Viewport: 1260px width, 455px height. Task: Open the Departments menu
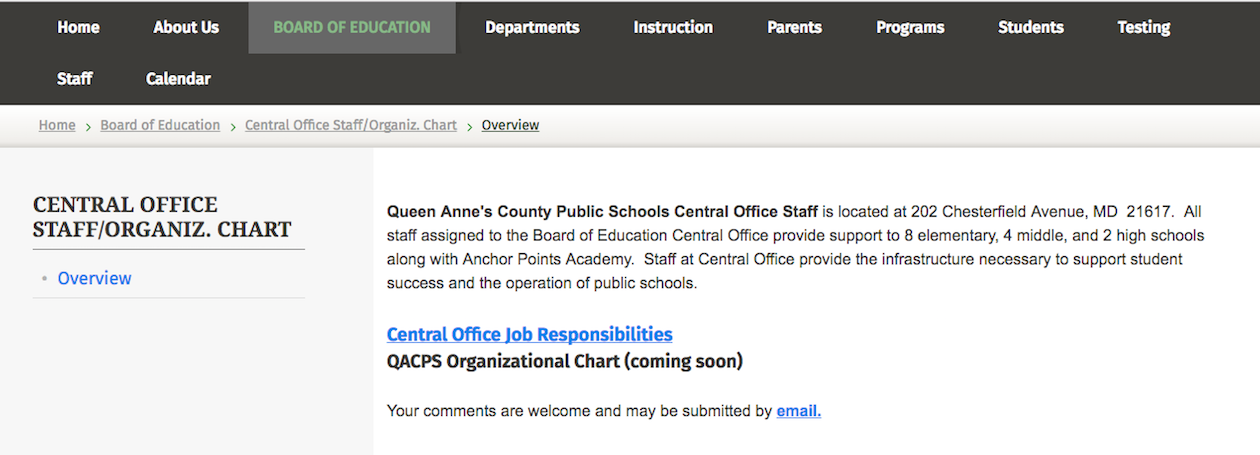pos(532,28)
